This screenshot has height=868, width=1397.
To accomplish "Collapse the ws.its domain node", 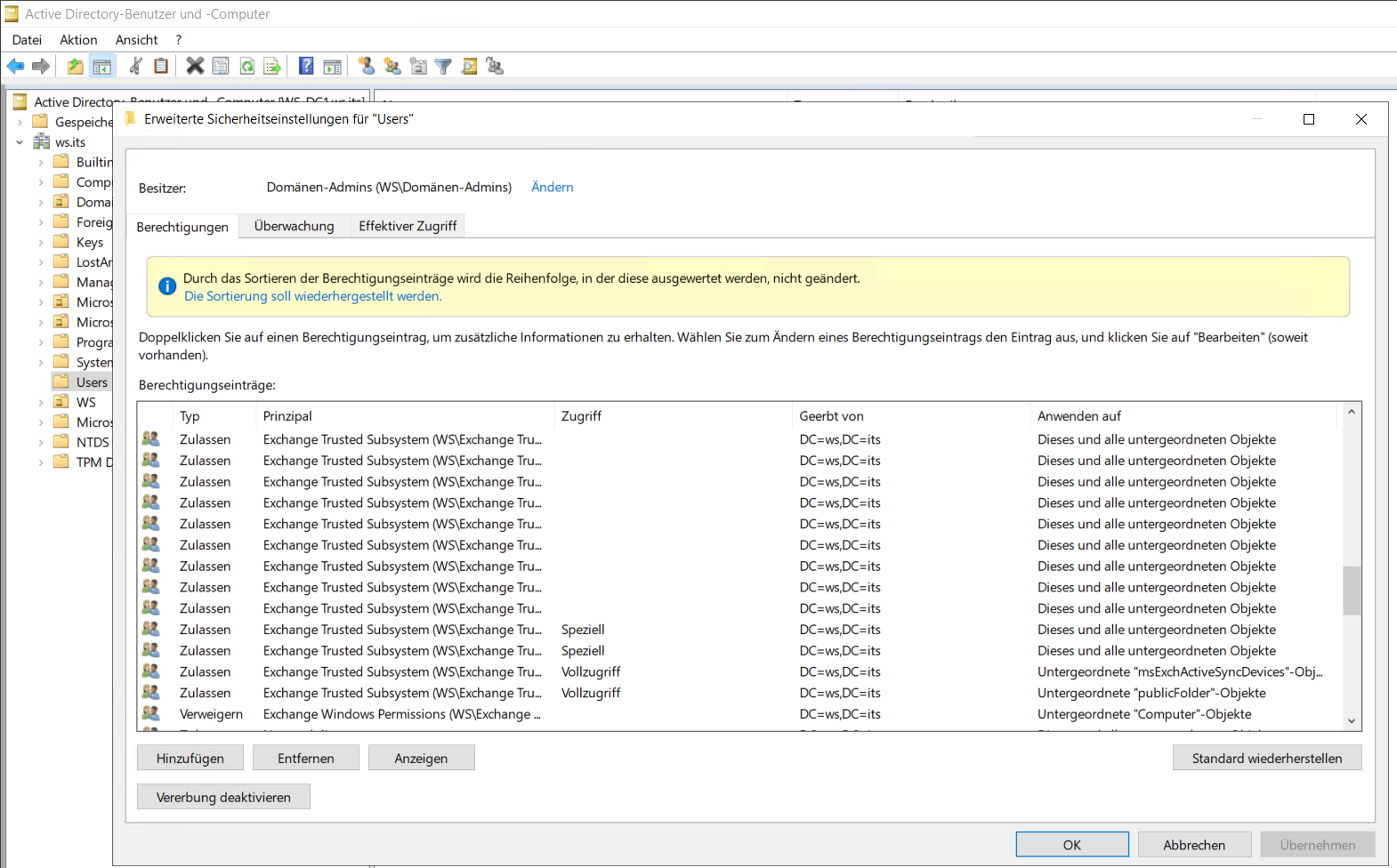I will [x=20, y=142].
